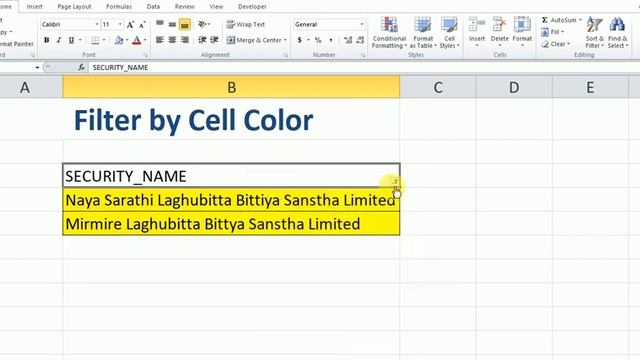Screen dimensions: 640x360
Task: Click Merge & Center button
Action: pyautogui.click(x=254, y=40)
